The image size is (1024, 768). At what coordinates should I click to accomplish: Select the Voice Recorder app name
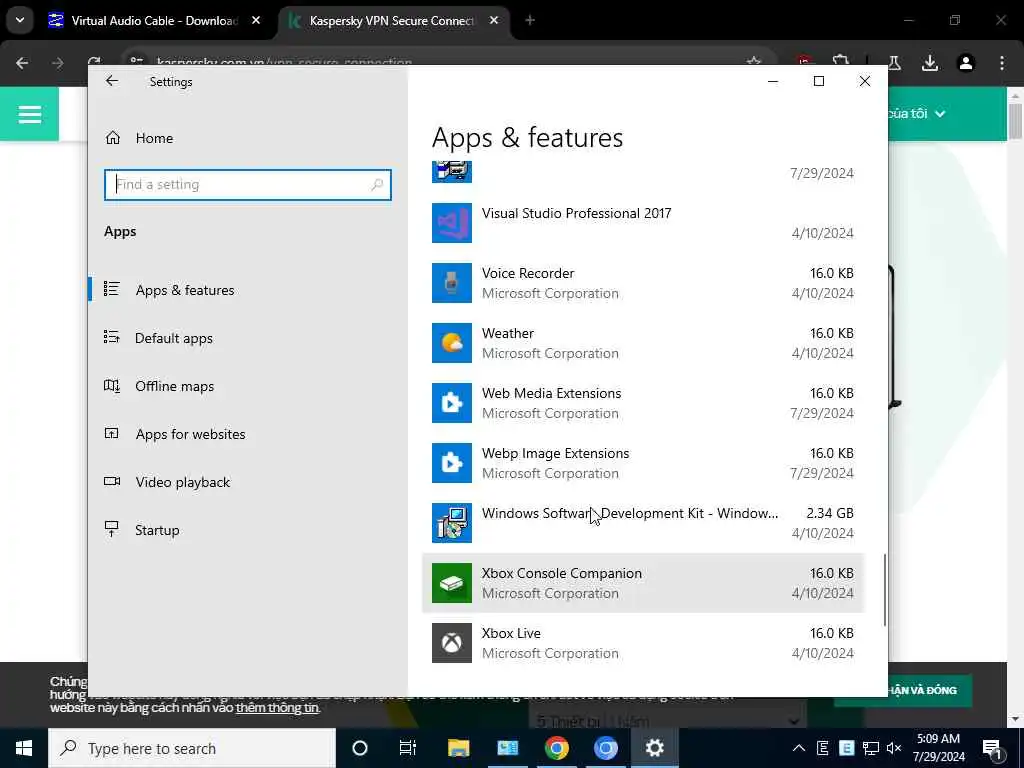coord(528,273)
